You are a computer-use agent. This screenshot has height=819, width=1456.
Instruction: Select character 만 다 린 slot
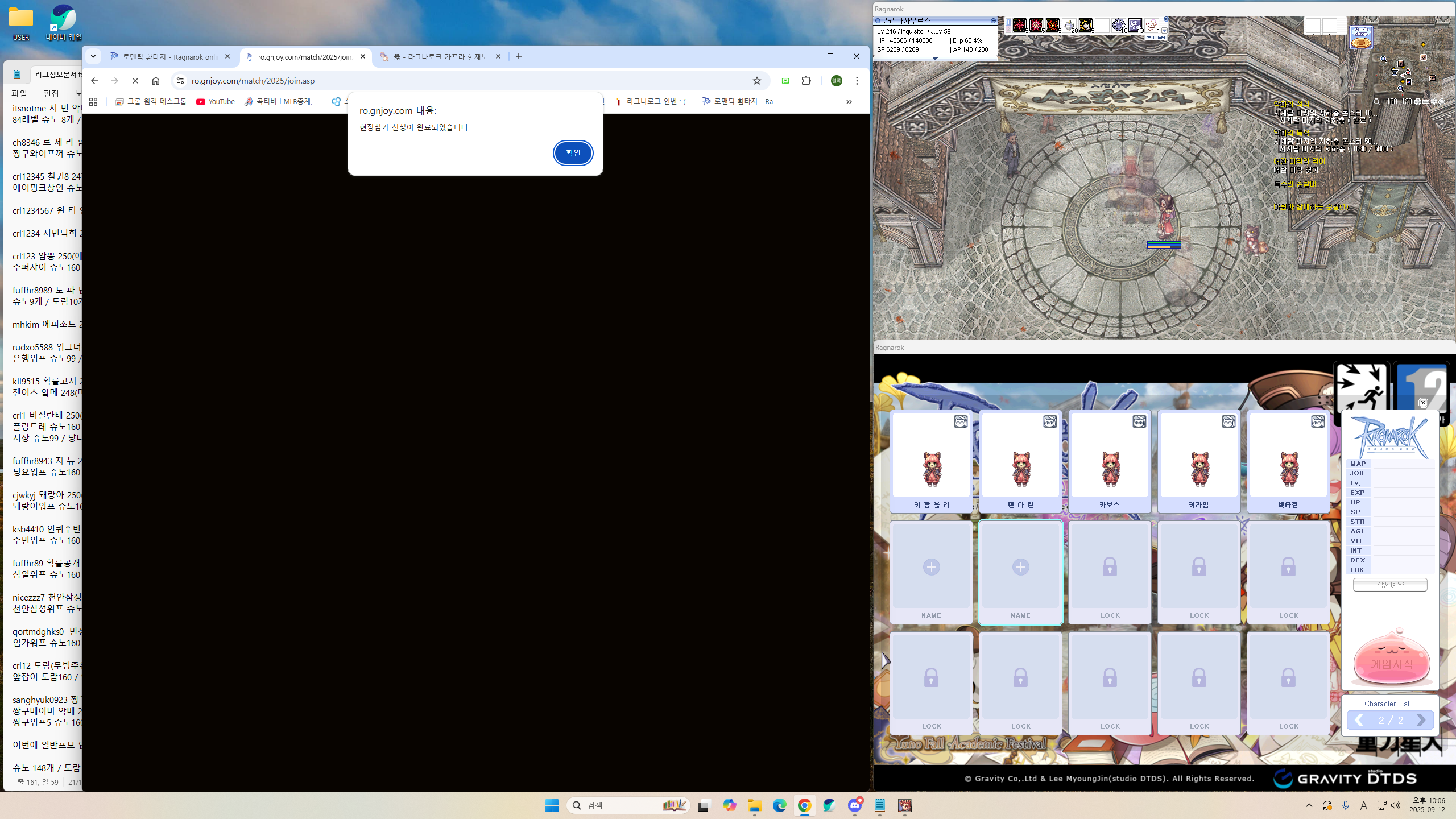tap(1020, 462)
